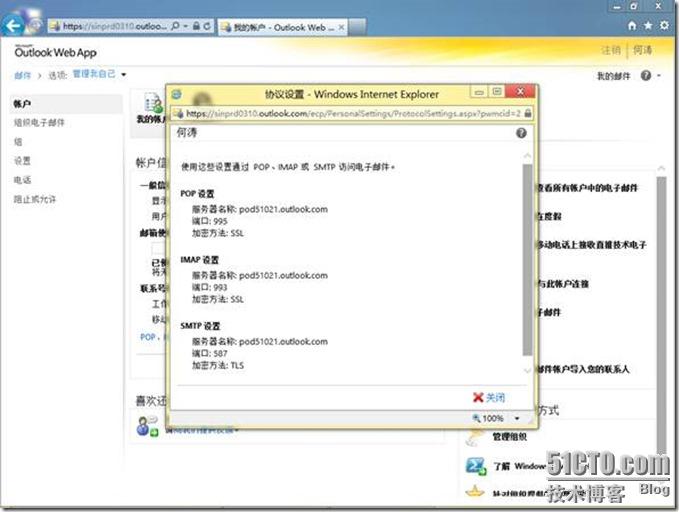Click the dialog address lock icon
The image size is (679, 512).
tap(527, 113)
